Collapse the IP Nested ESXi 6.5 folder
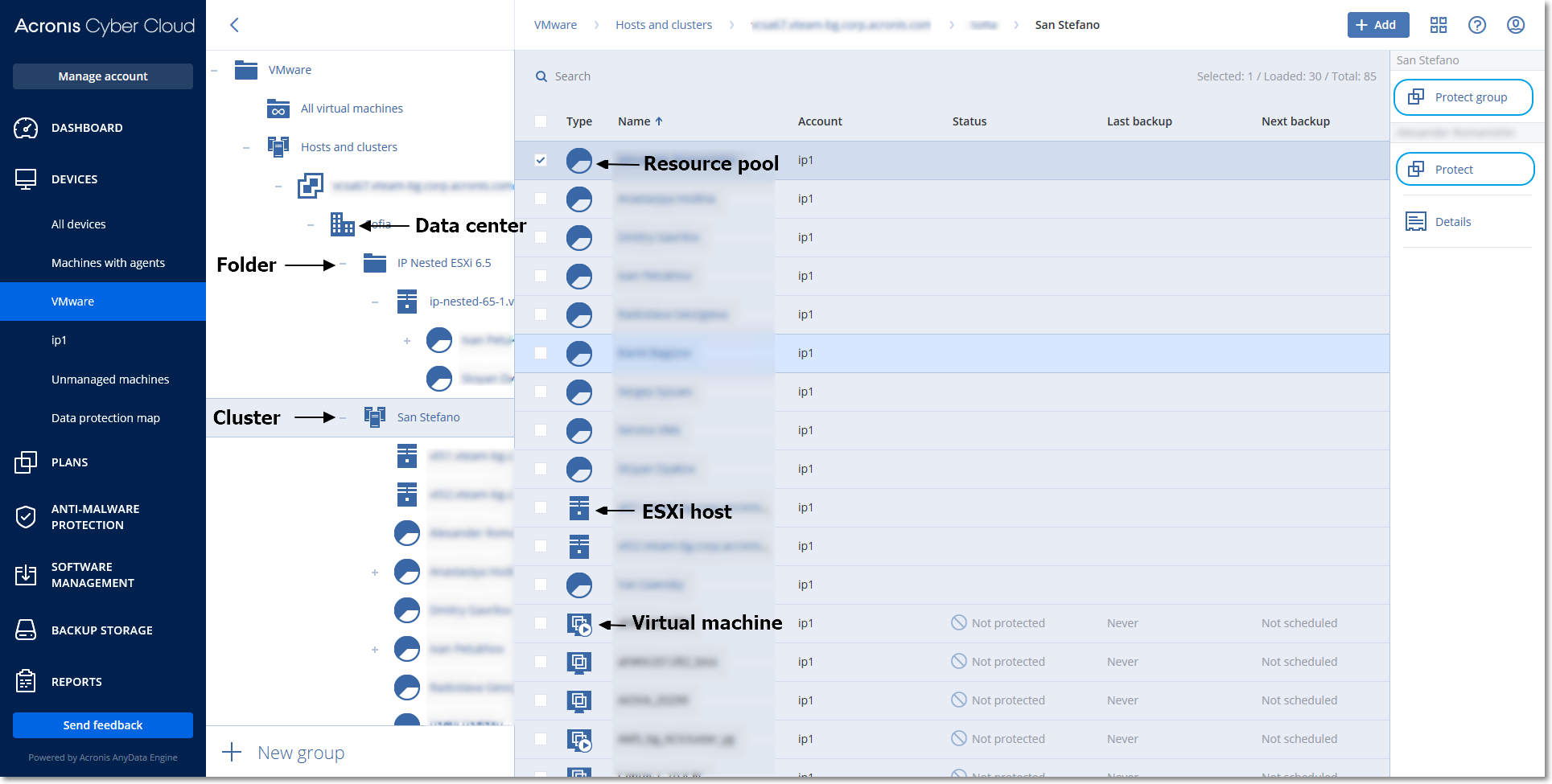 point(343,263)
